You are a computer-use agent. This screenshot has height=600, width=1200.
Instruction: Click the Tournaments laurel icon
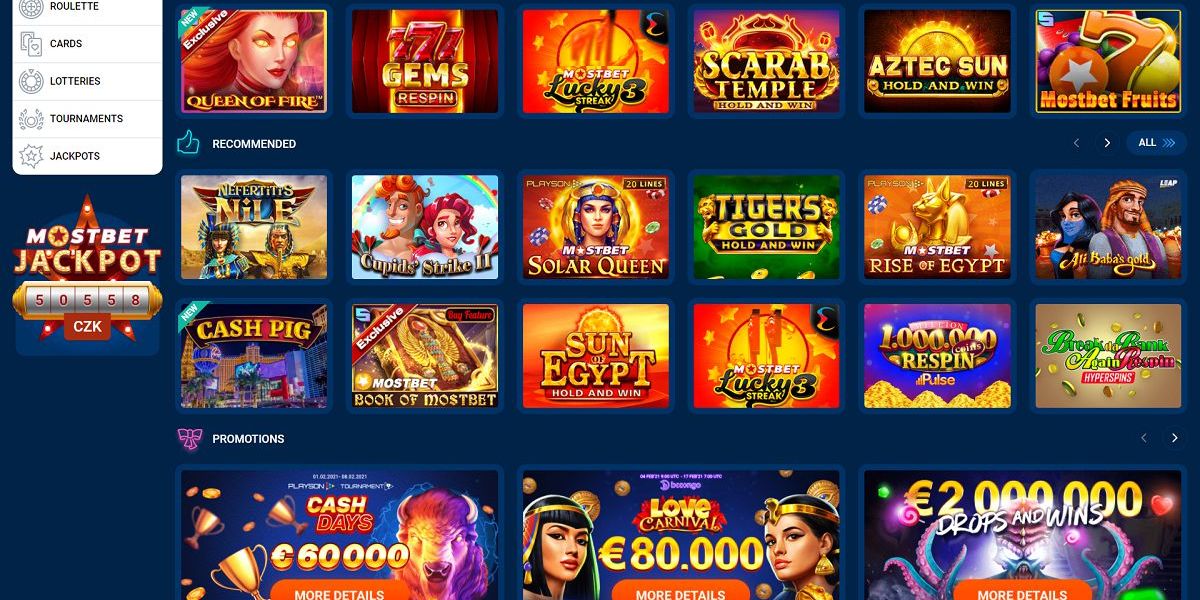31,119
